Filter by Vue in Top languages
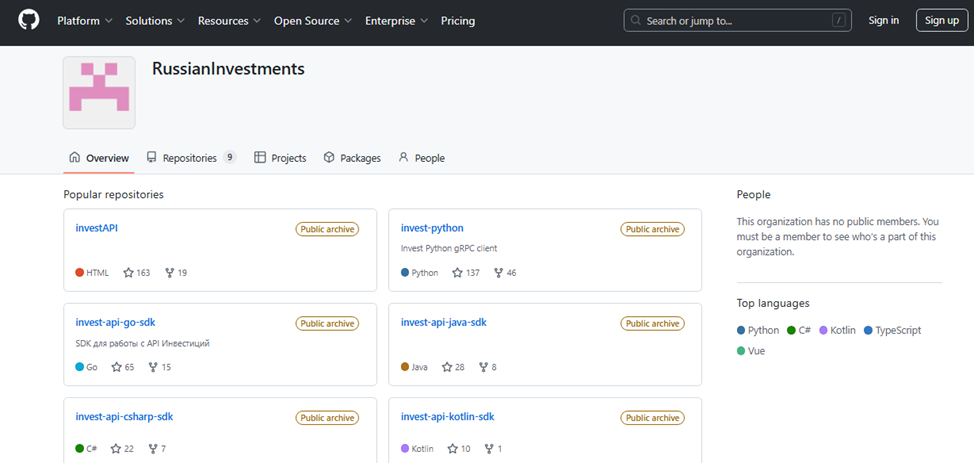 click(x=751, y=351)
